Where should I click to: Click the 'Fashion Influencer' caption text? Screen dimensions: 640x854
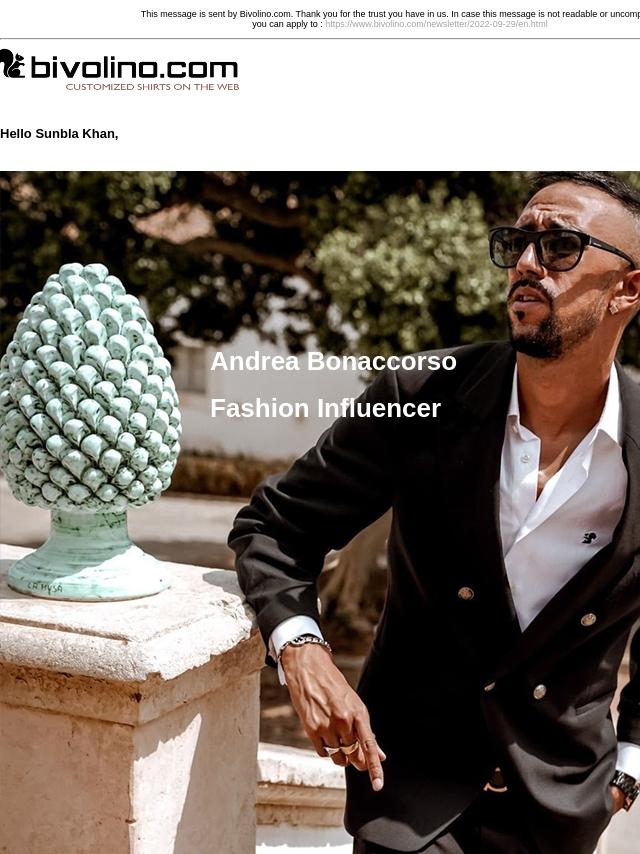coord(325,408)
